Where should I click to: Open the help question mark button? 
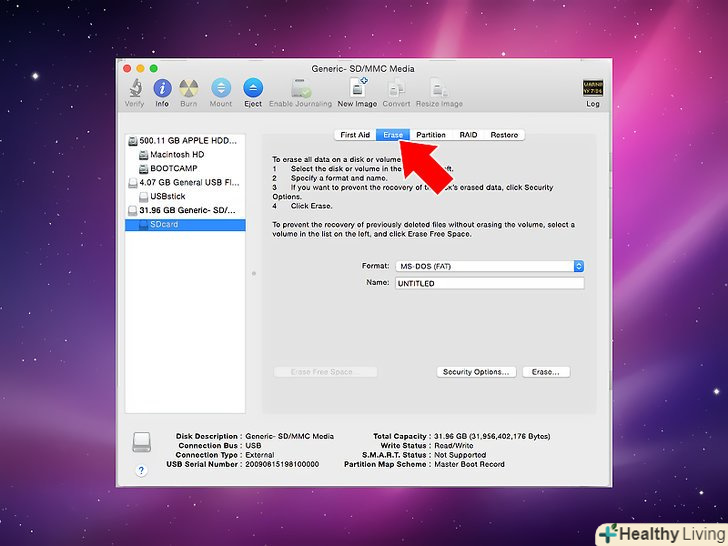click(x=141, y=470)
